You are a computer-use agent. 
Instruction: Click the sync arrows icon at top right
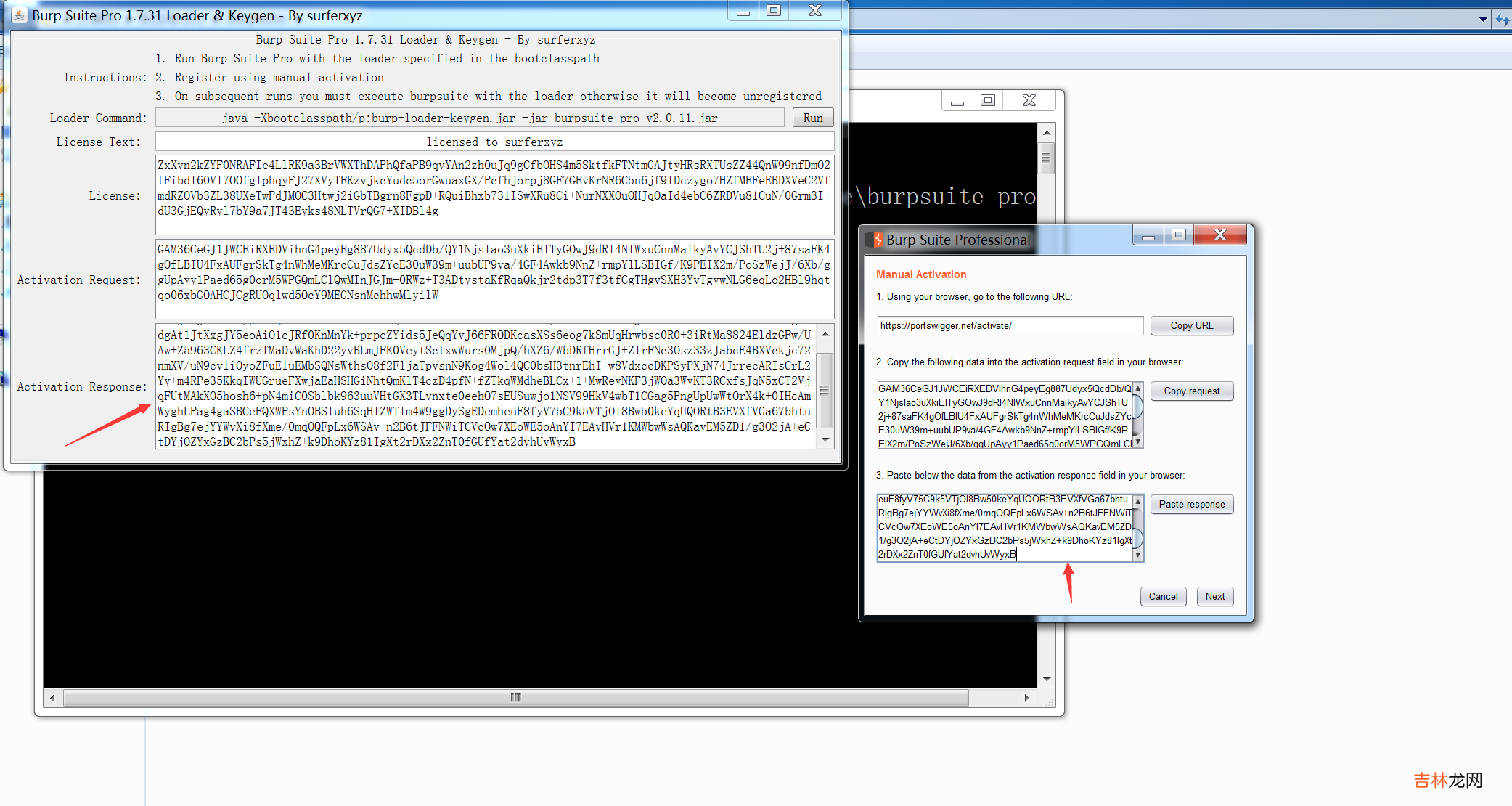tap(1502, 20)
